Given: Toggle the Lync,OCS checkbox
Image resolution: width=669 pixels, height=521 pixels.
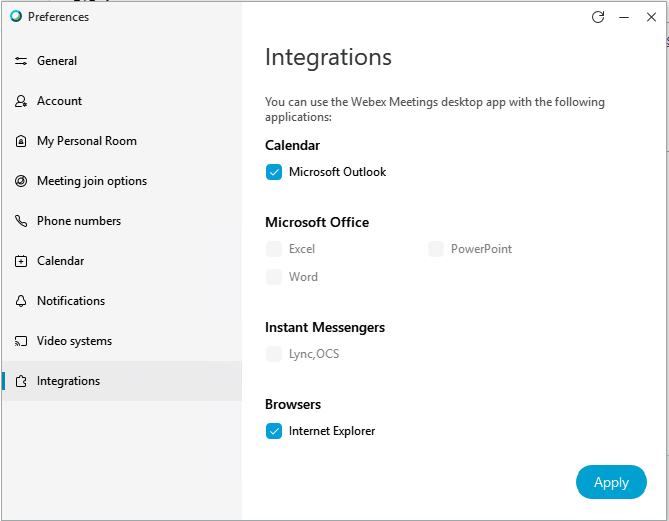Looking at the screenshot, I should coord(274,354).
